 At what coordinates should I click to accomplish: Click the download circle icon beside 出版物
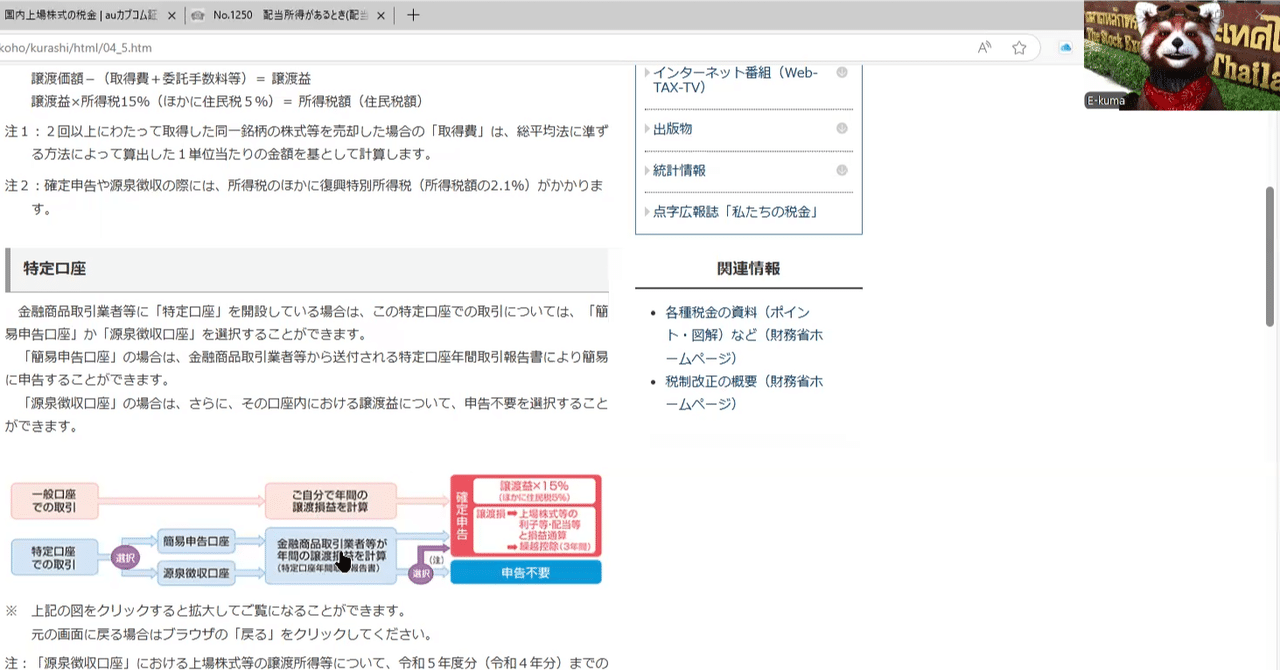click(841, 129)
